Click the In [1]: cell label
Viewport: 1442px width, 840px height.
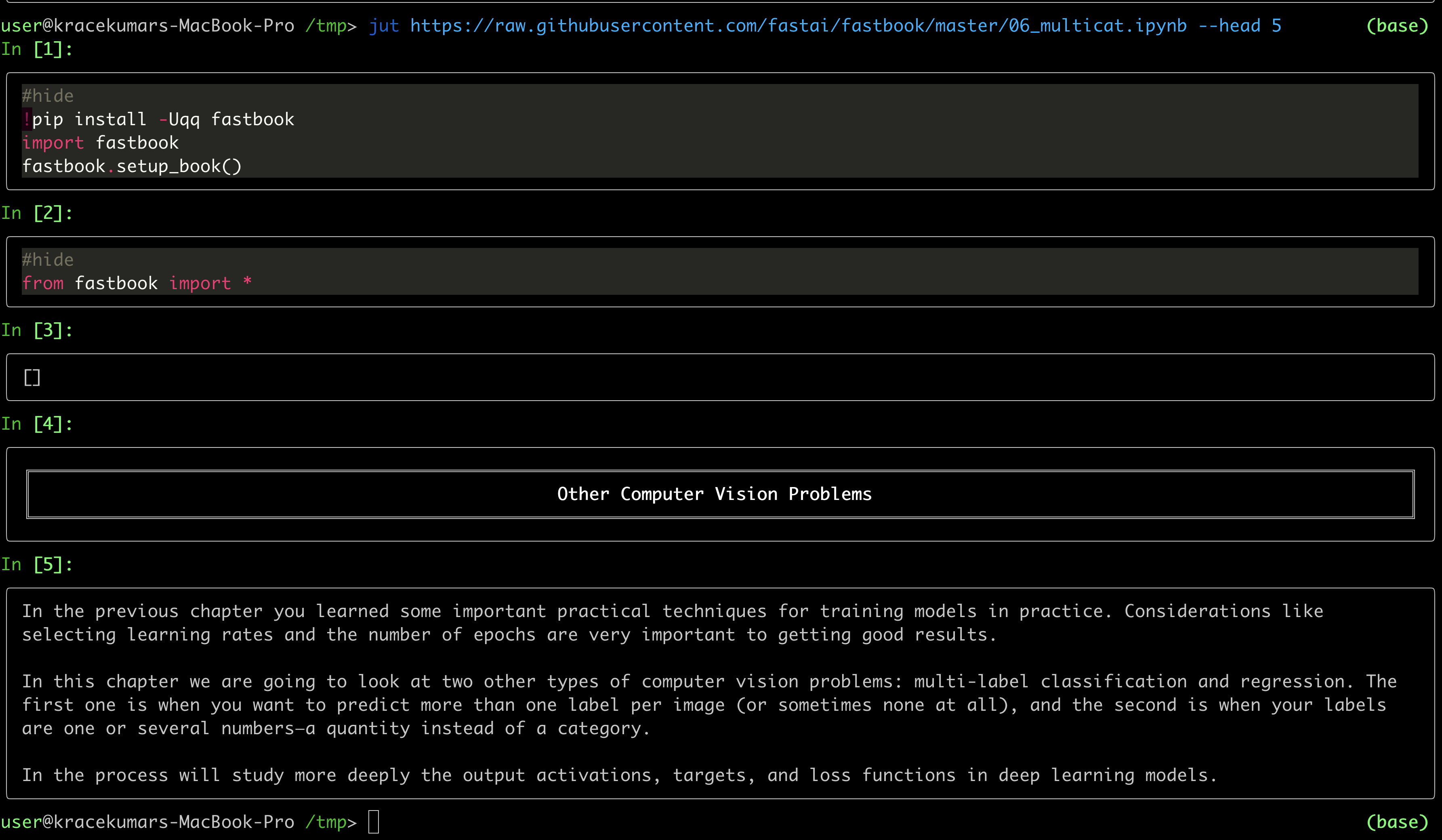pos(37,49)
